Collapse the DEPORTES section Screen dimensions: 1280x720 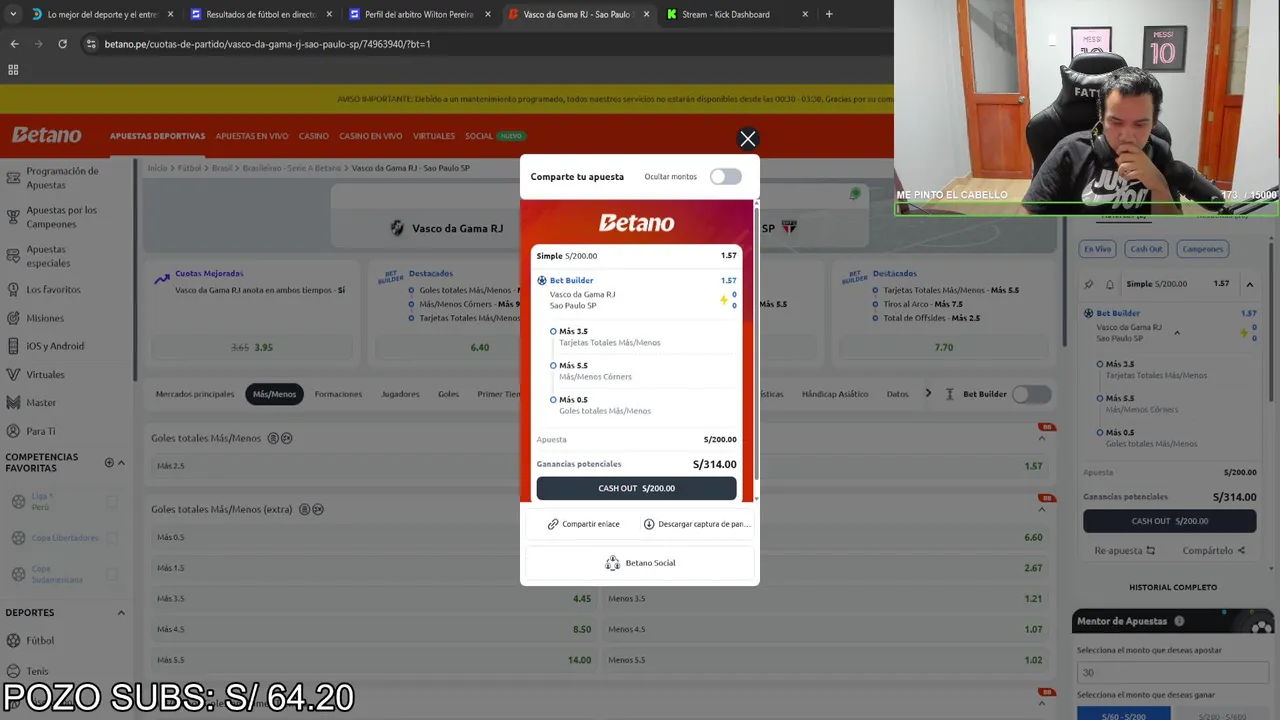[121, 613]
